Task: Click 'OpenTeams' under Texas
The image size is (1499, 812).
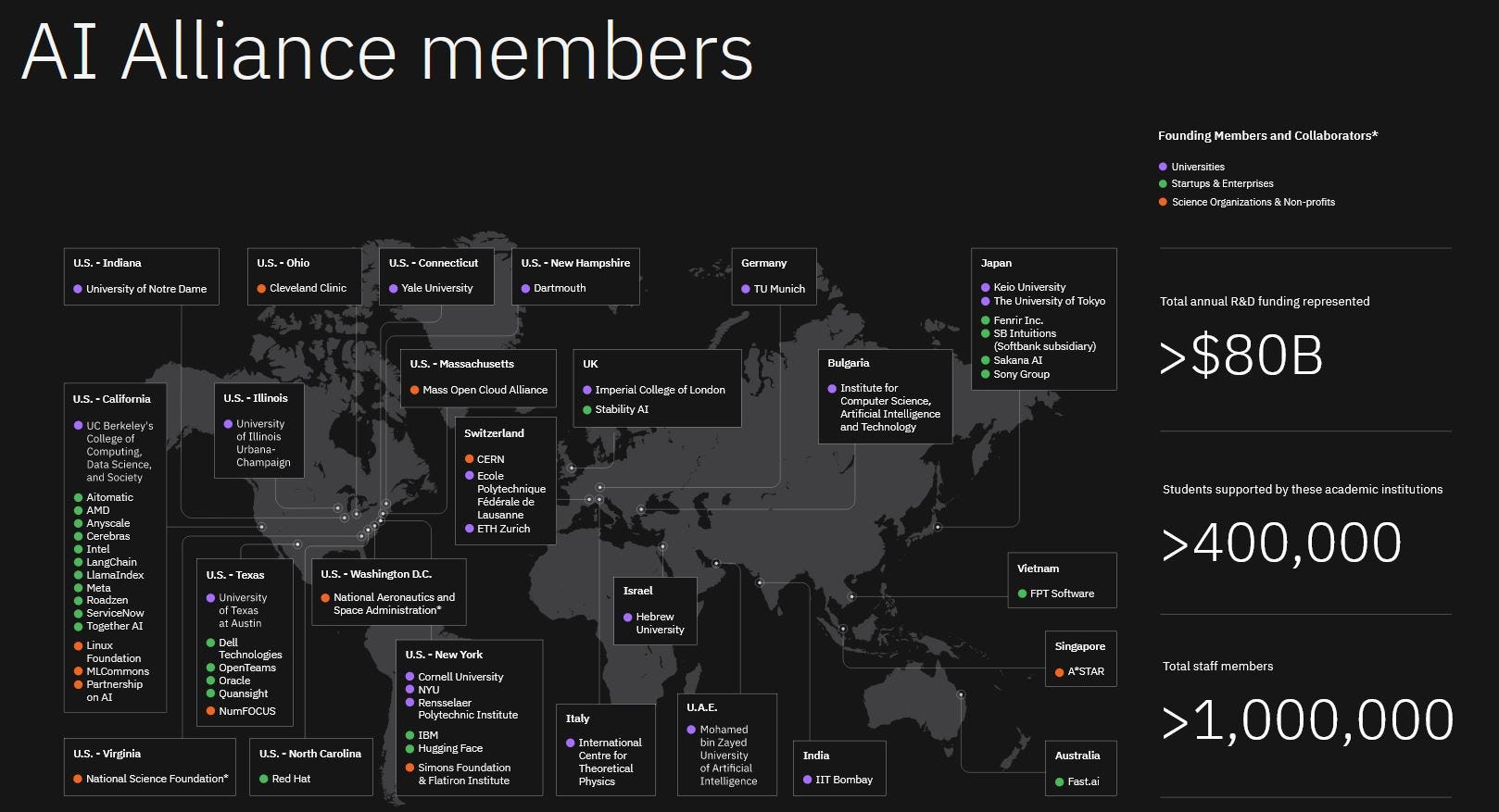Action: pyautogui.click(x=247, y=668)
